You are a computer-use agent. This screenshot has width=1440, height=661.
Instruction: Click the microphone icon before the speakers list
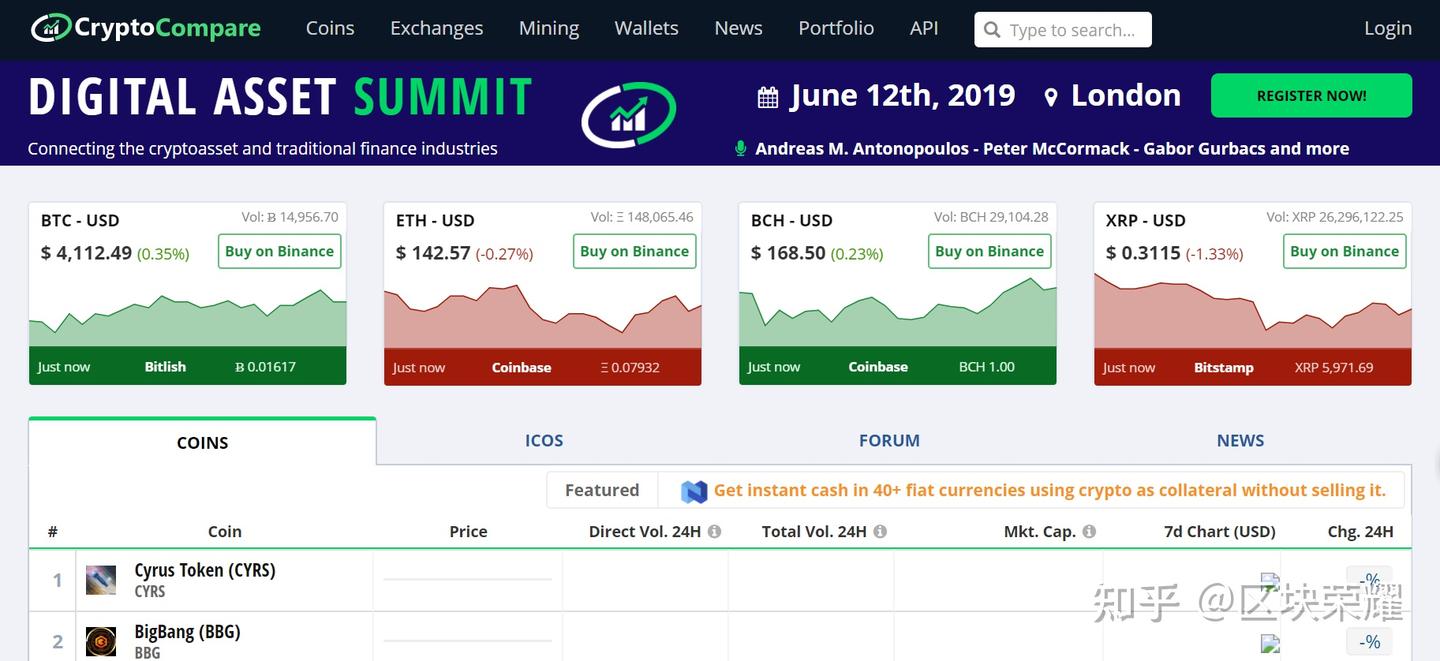click(740, 149)
